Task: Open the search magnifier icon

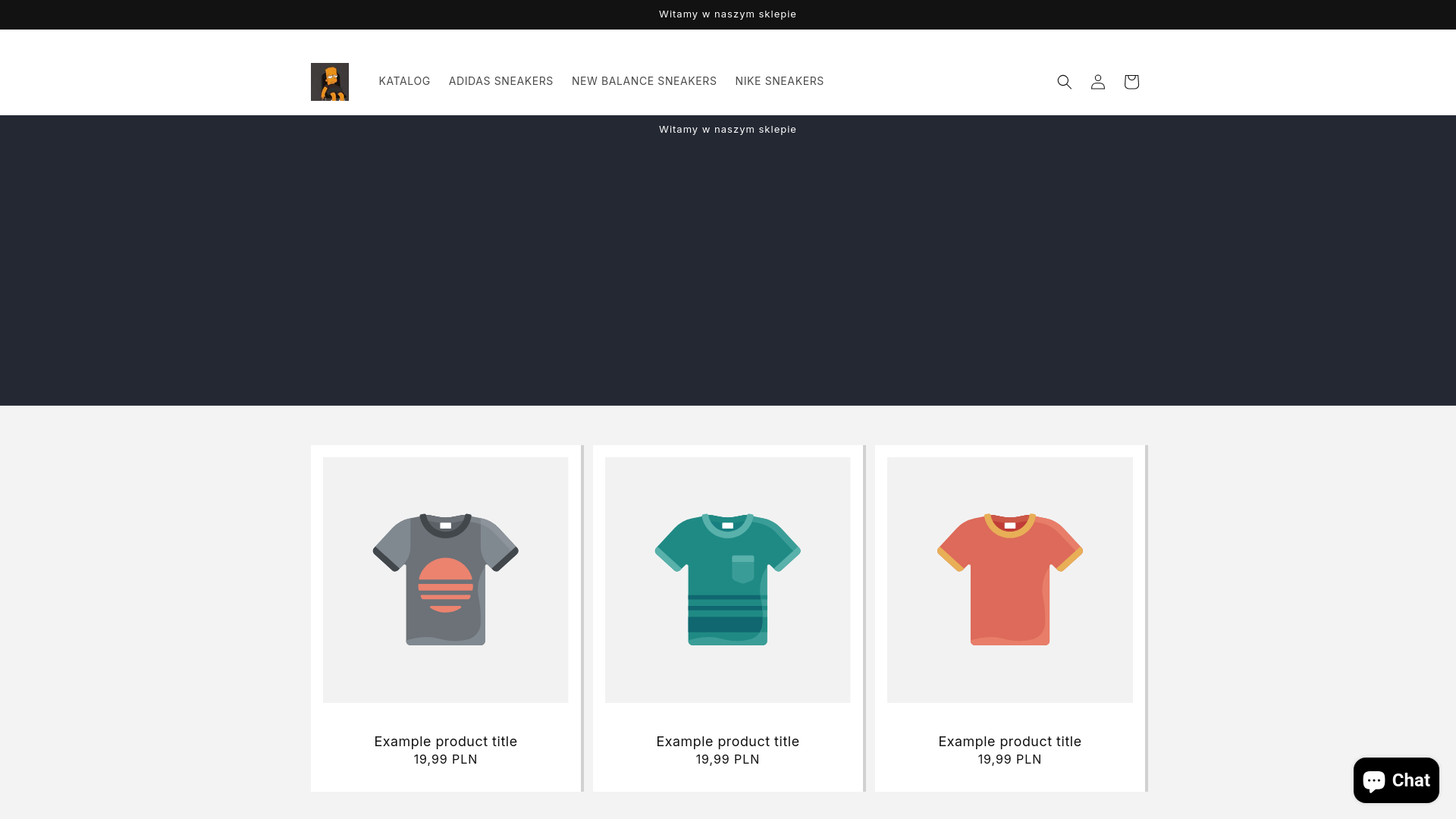Action: (1064, 82)
